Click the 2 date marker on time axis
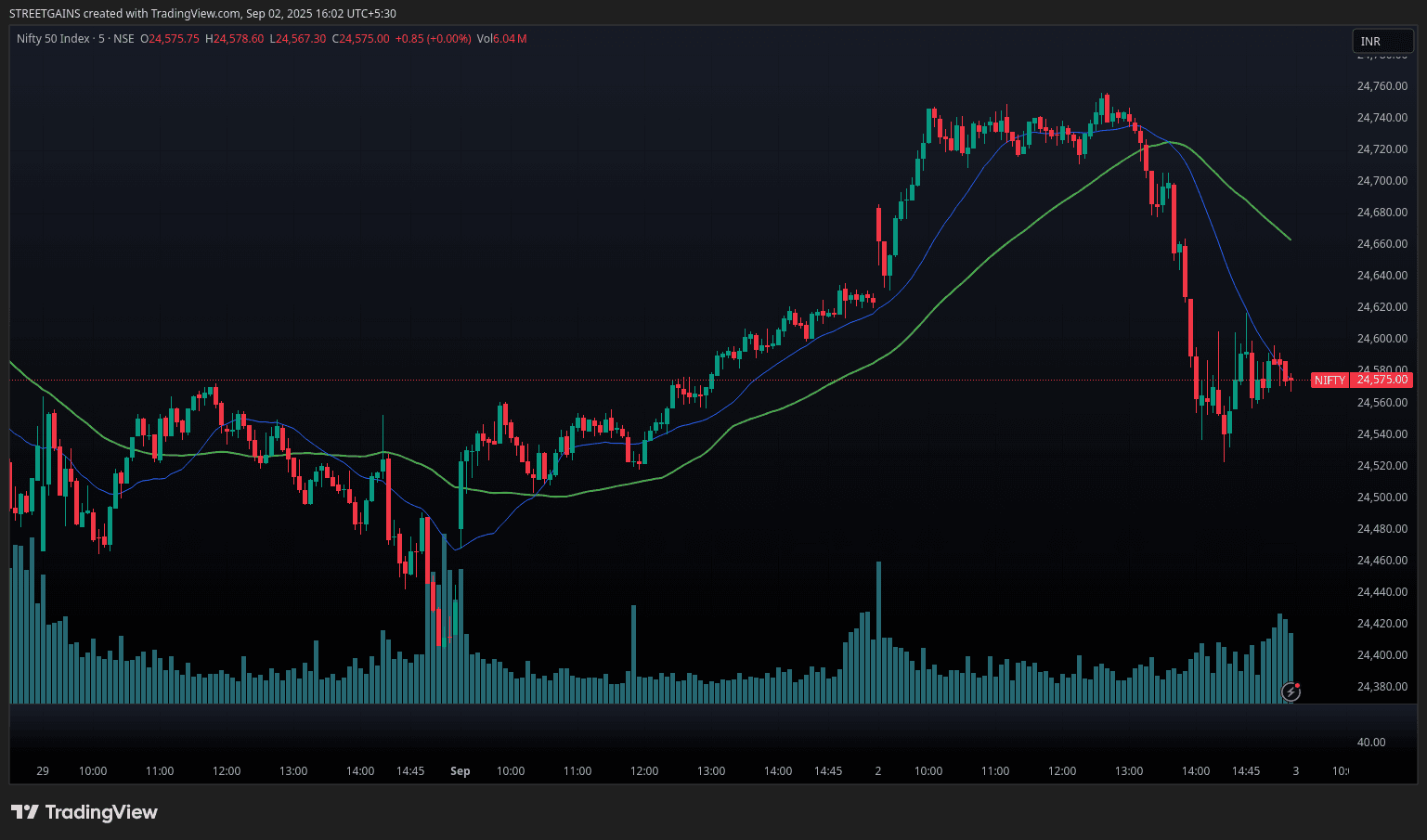 click(x=877, y=771)
